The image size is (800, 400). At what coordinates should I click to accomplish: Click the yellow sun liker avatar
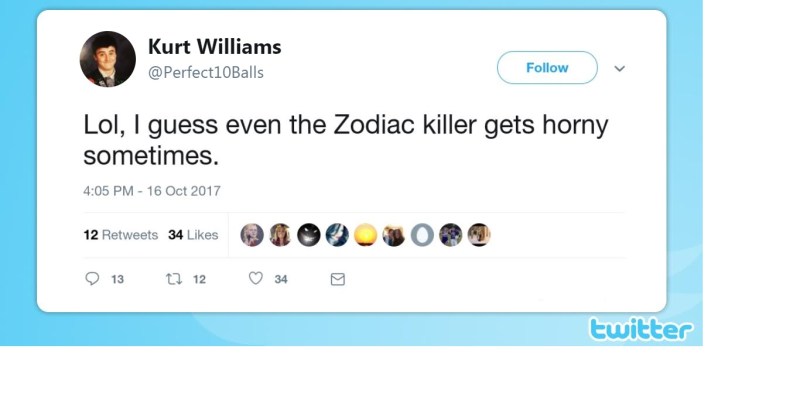(366, 235)
